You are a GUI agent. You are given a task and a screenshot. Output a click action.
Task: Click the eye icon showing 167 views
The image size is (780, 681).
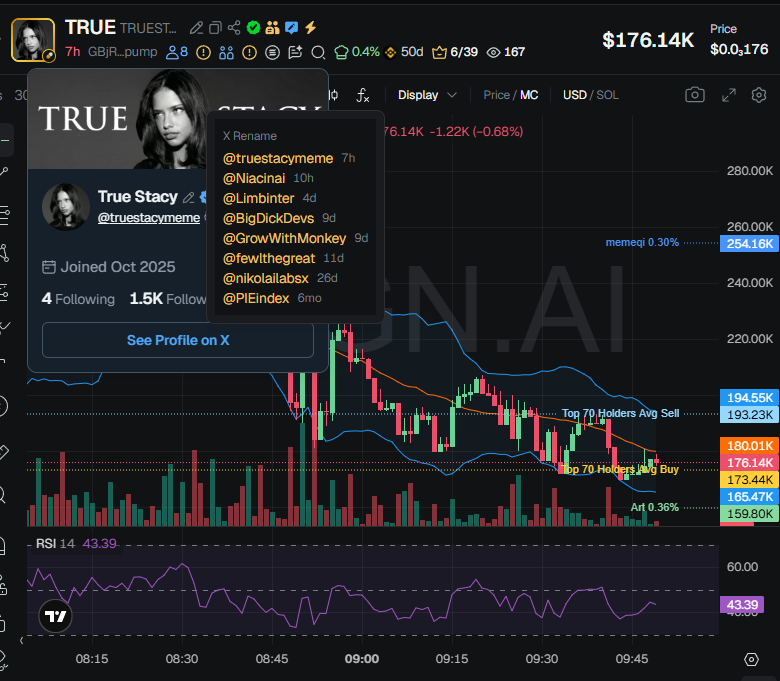click(505, 52)
